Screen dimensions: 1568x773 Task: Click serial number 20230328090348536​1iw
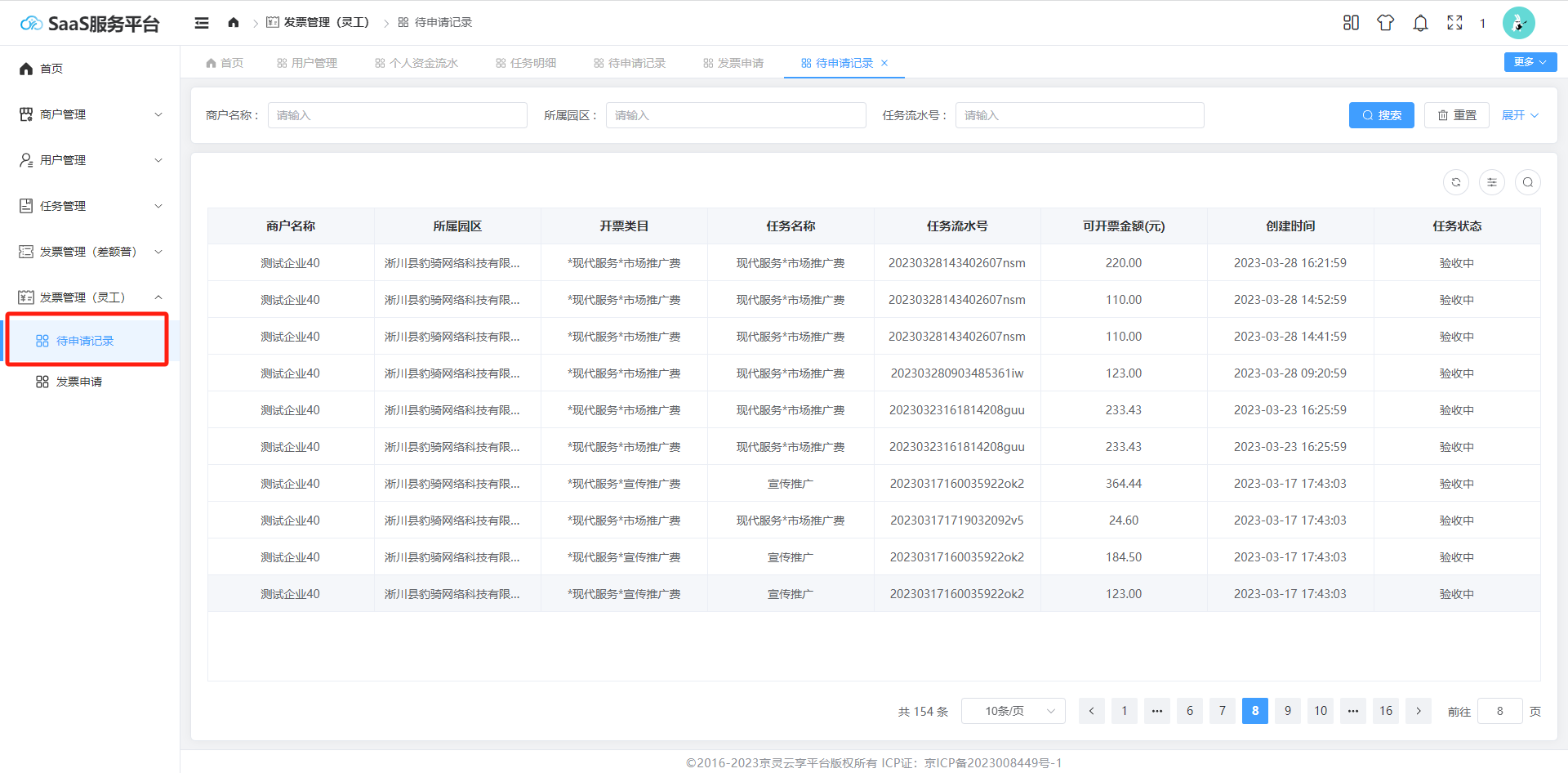click(x=957, y=373)
